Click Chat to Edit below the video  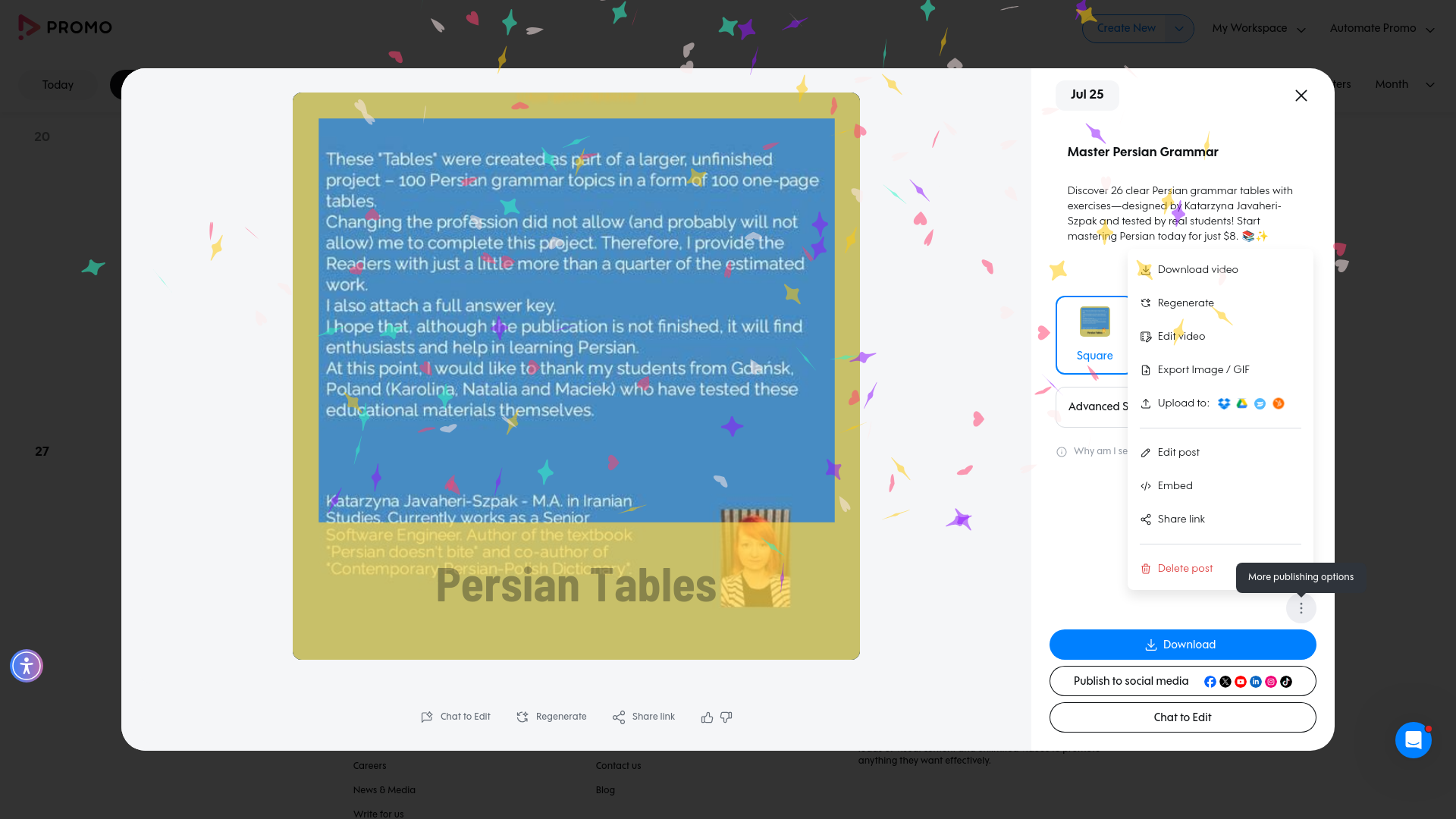(x=456, y=717)
